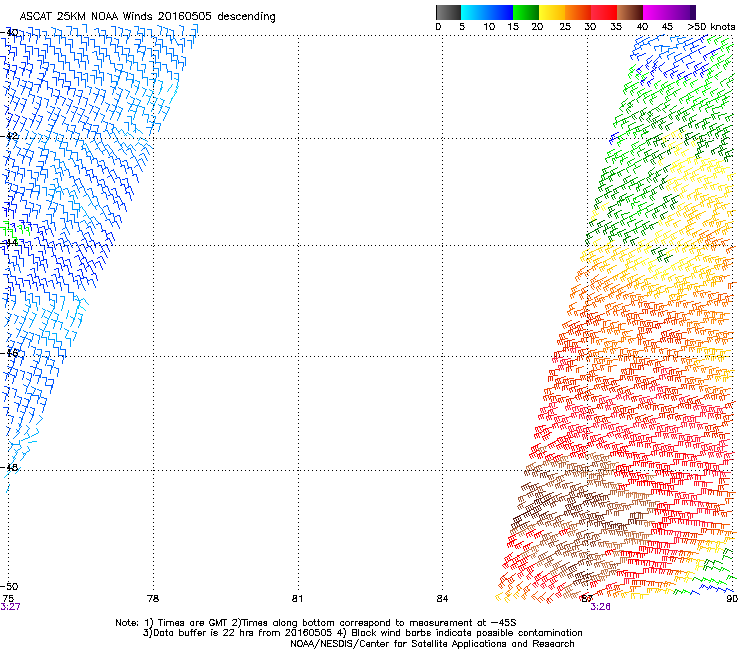Select the '-44' latitude axis label
740x650 pixels.
(x=9, y=243)
